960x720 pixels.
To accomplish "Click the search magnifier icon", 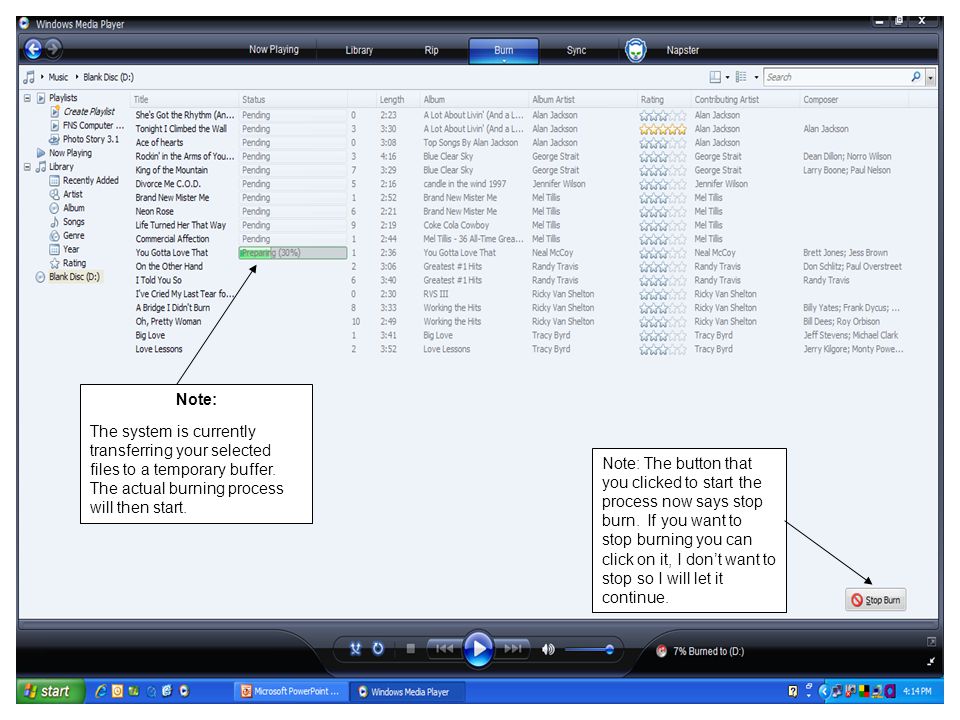I will (916, 77).
